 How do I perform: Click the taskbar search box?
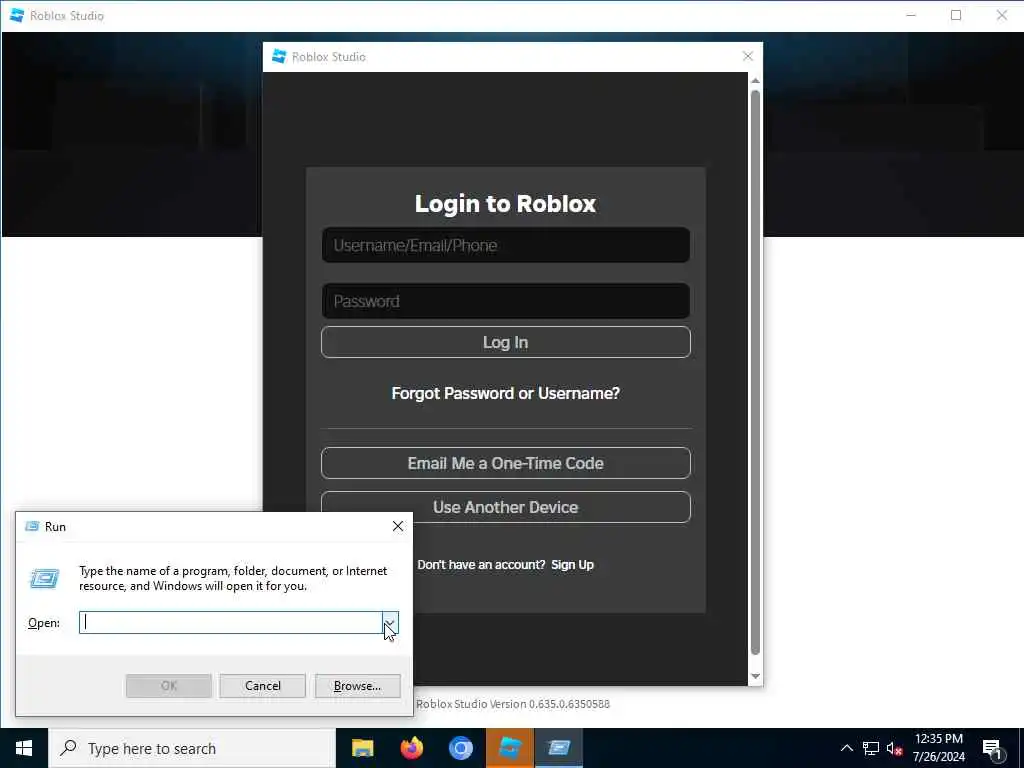192,748
